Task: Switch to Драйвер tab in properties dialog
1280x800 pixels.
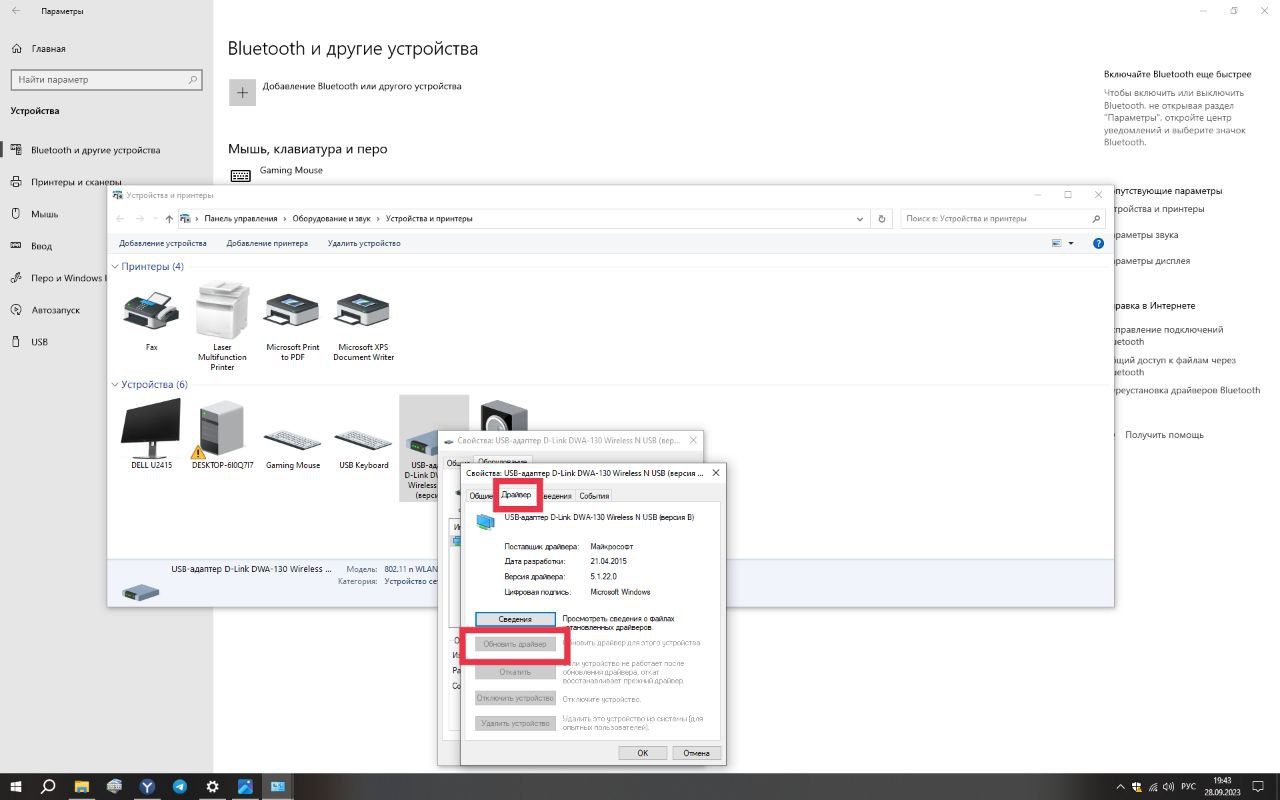Action: pos(517,495)
